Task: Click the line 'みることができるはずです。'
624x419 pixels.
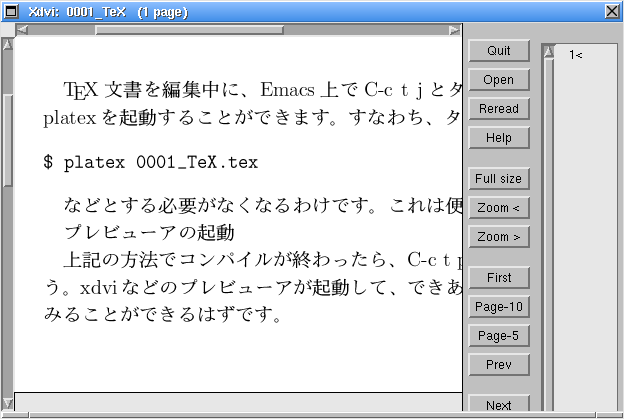Action: (x=164, y=314)
